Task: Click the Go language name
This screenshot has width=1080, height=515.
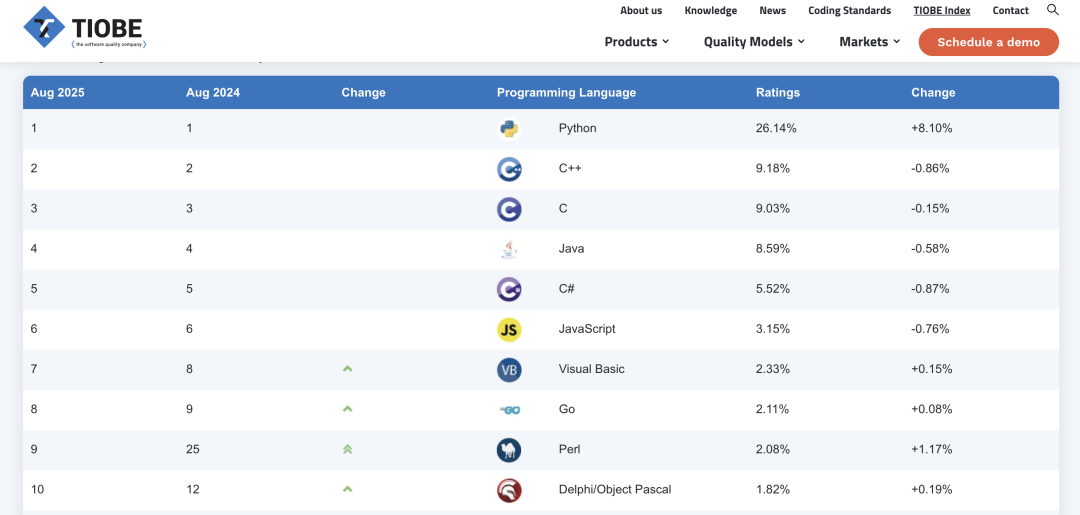Action: click(566, 409)
